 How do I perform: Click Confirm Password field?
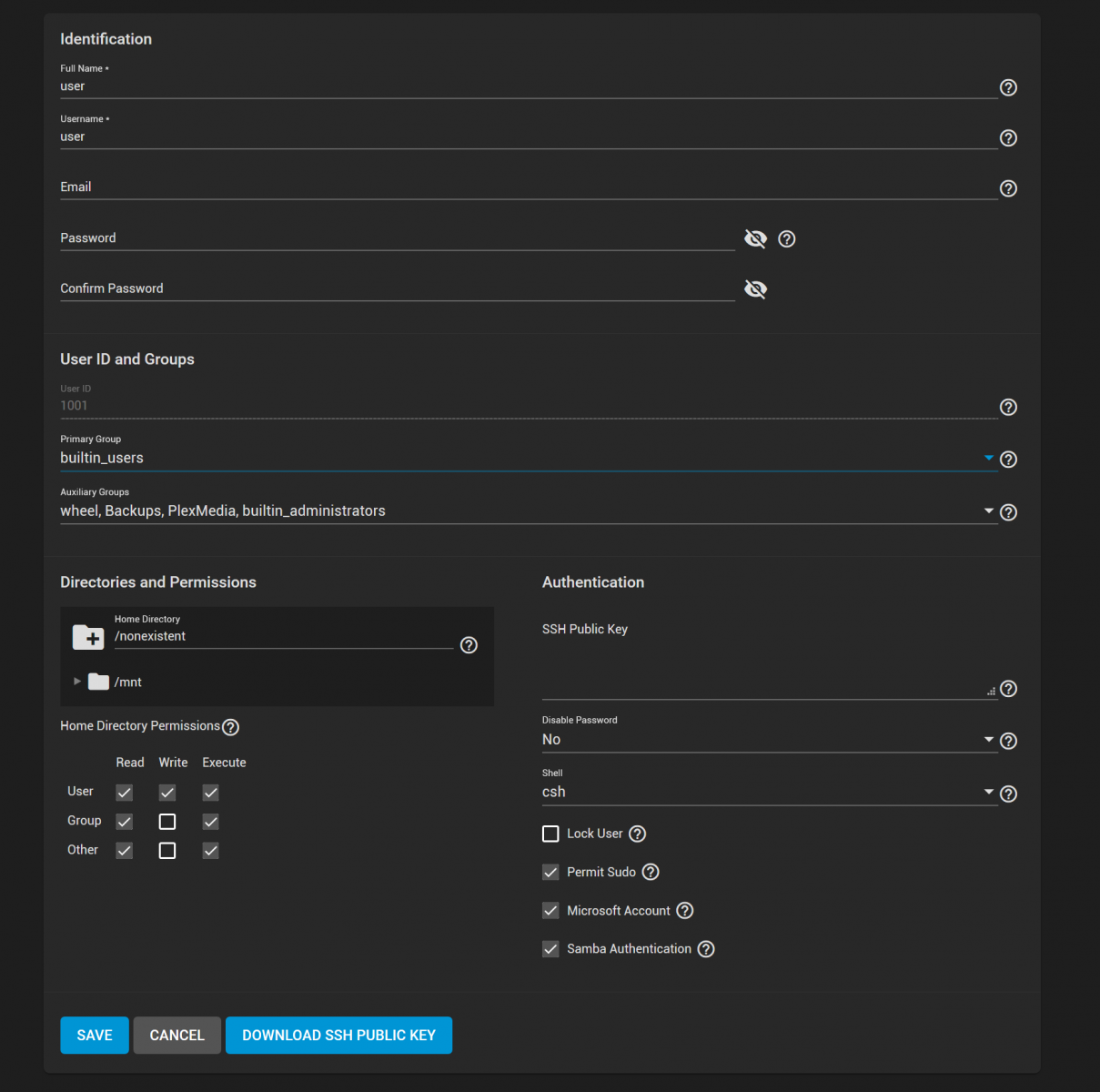[x=398, y=288]
